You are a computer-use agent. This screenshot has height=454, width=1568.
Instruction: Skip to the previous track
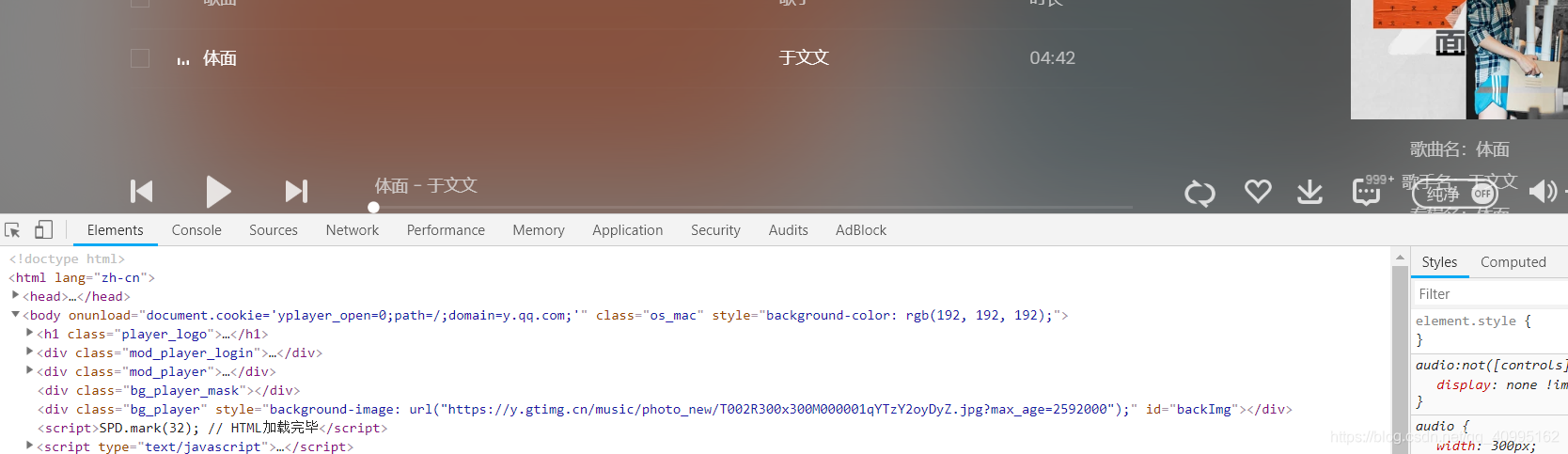pyautogui.click(x=141, y=192)
